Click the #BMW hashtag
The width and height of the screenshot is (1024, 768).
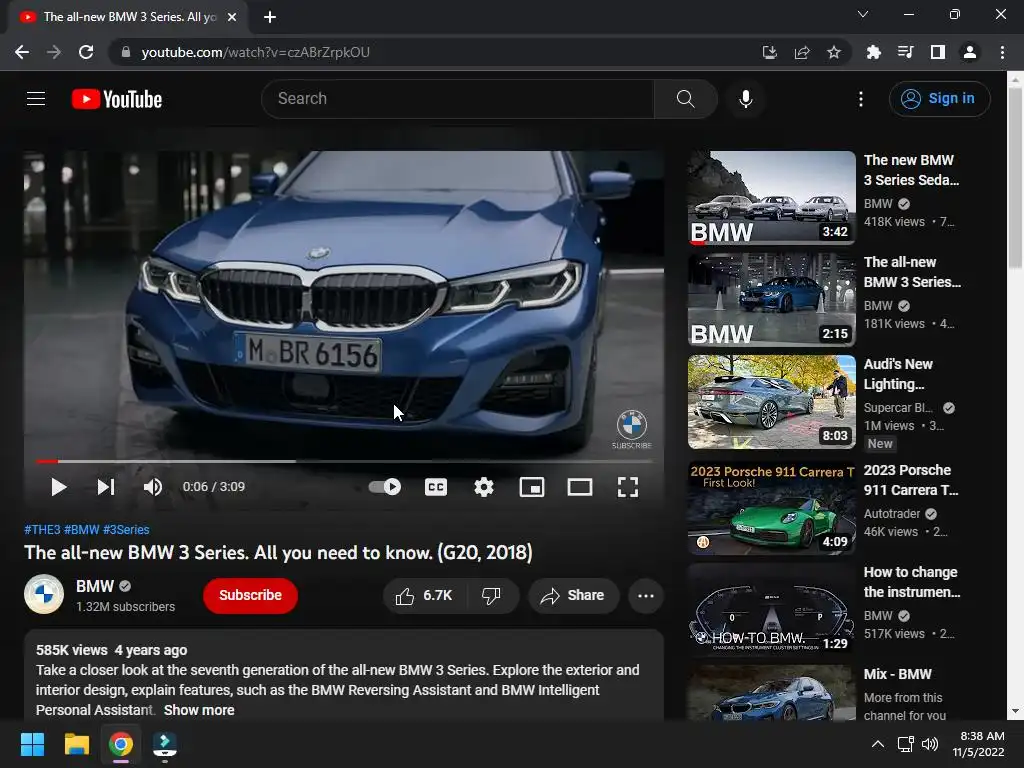pos(82,530)
